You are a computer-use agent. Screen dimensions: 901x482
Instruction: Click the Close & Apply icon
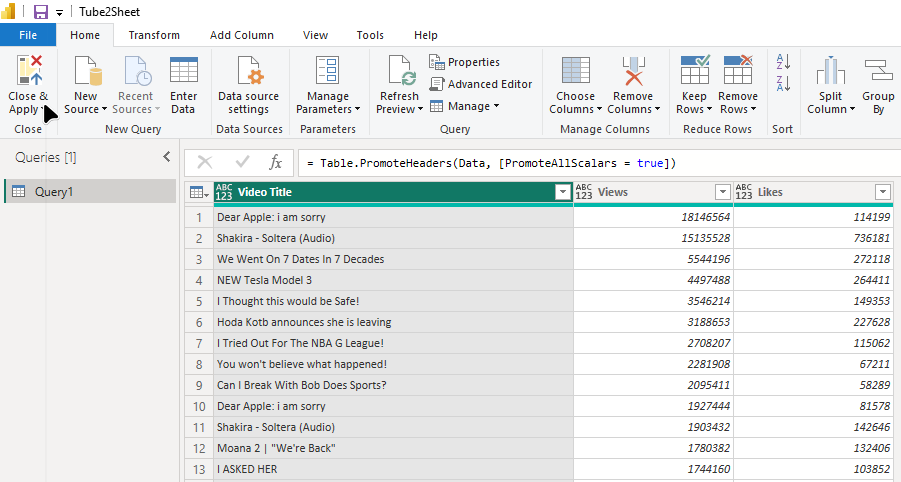[29, 70]
